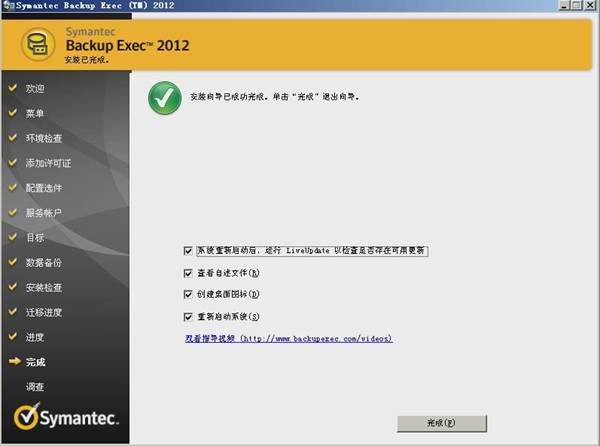Click the yellow arrow beside 完成 step
600x446 pixels.
[13, 362]
